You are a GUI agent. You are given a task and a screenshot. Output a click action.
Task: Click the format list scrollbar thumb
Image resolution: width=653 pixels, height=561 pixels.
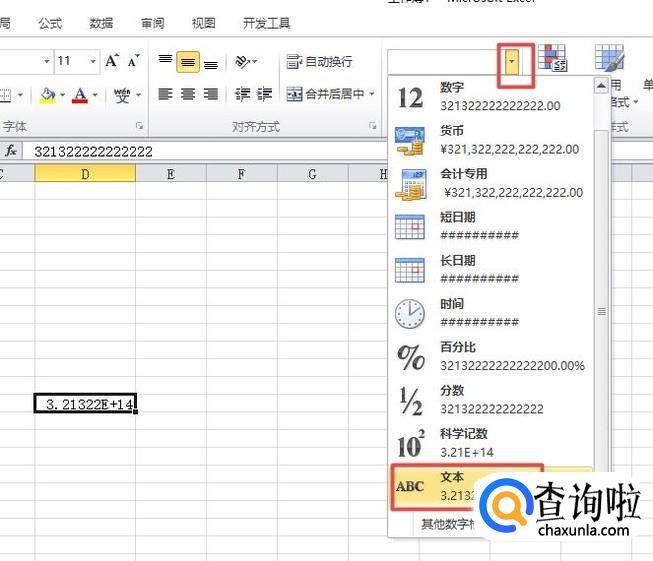(x=601, y=311)
